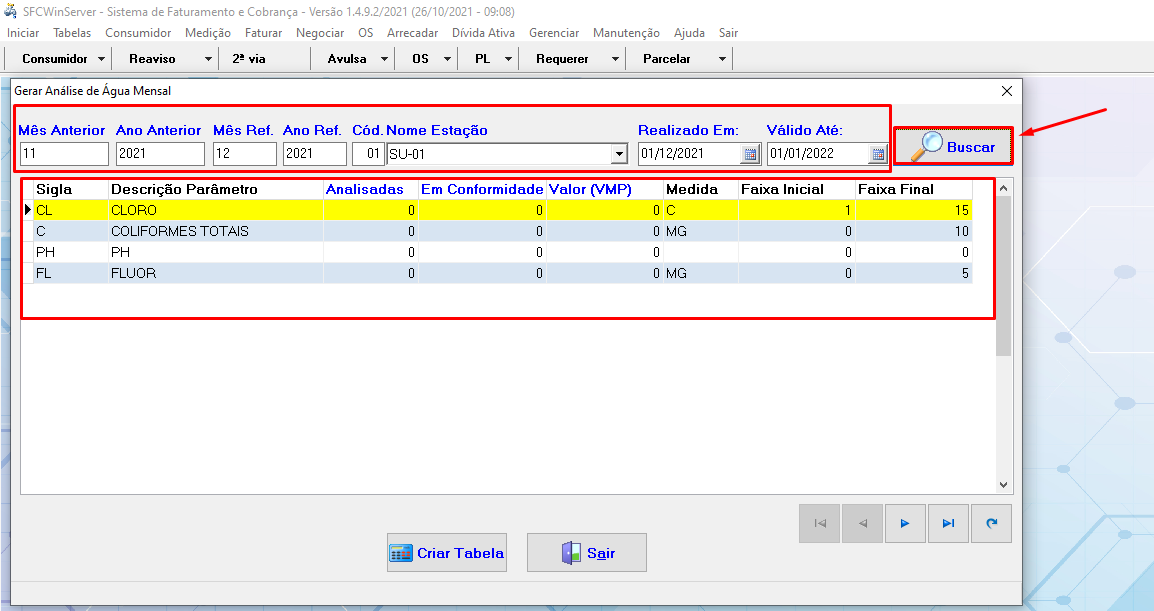1154x611 pixels.
Task: Open the Realizado Em calendar picker
Action: (750, 154)
